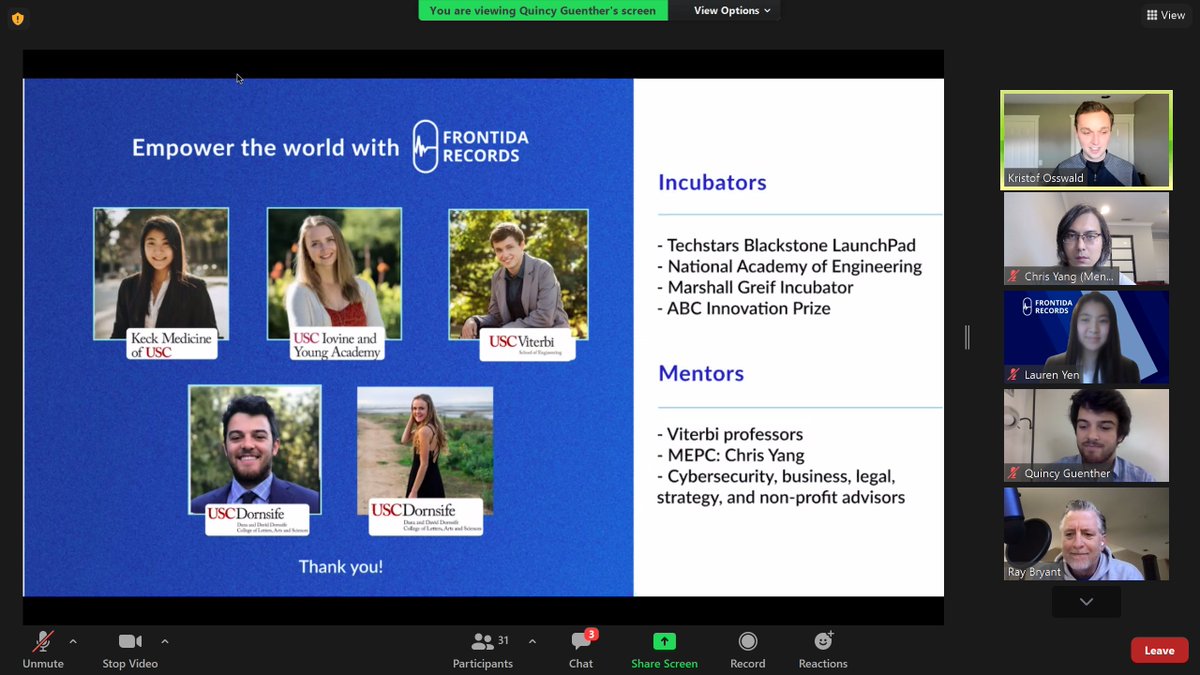
Task: Click the woman on trail USC Dornsife photo
Action: pos(425,449)
